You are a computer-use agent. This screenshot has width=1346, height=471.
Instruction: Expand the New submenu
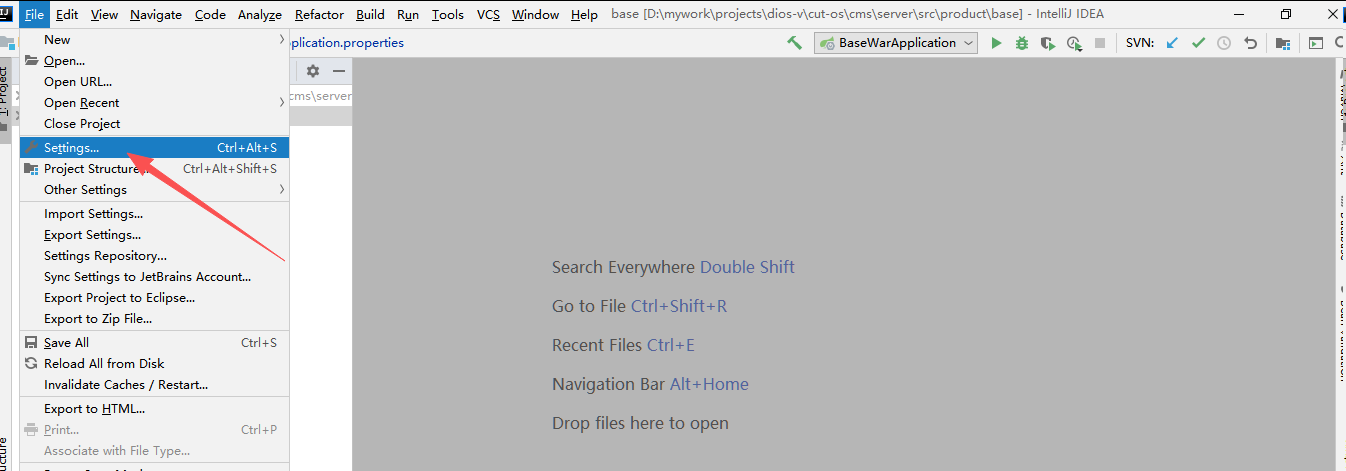(x=154, y=40)
